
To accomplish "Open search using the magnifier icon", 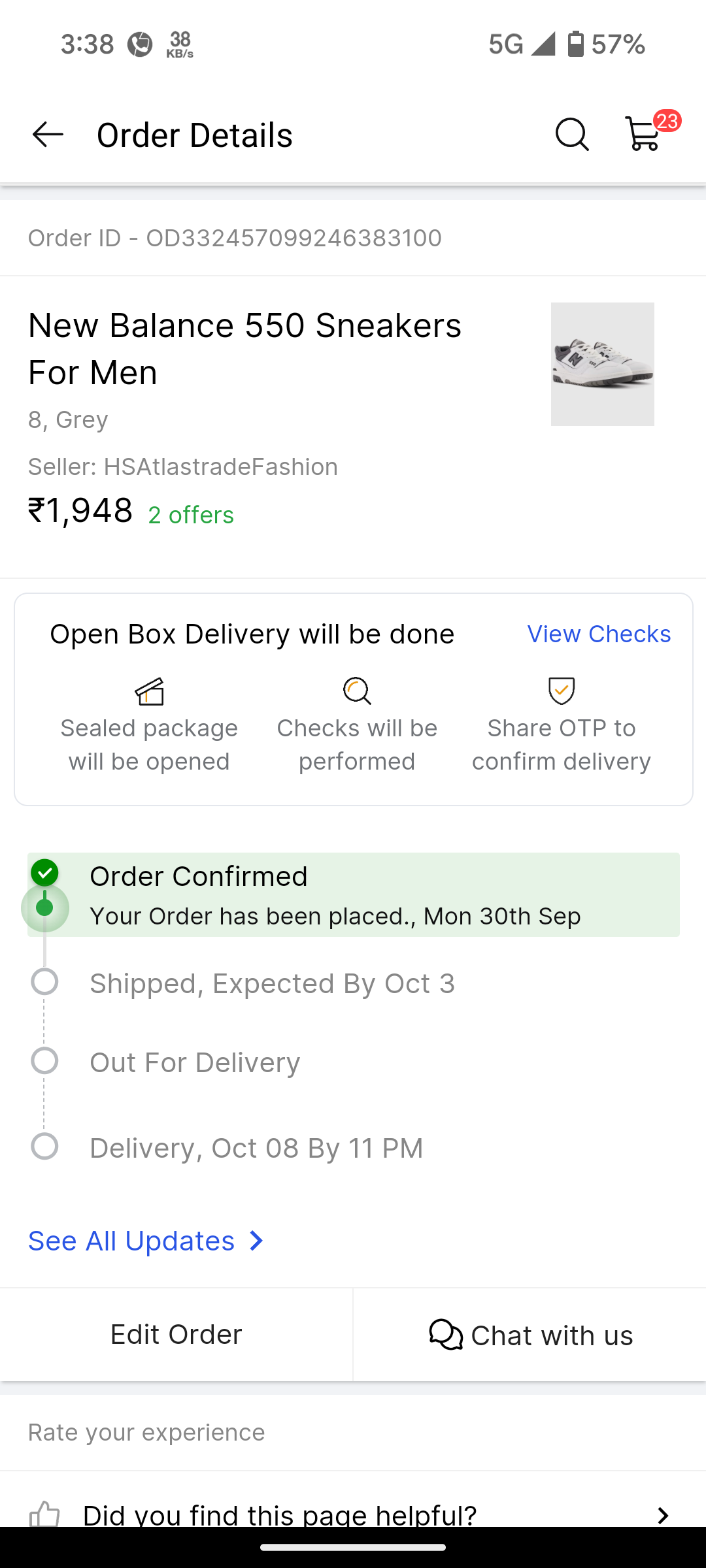I will [x=572, y=135].
